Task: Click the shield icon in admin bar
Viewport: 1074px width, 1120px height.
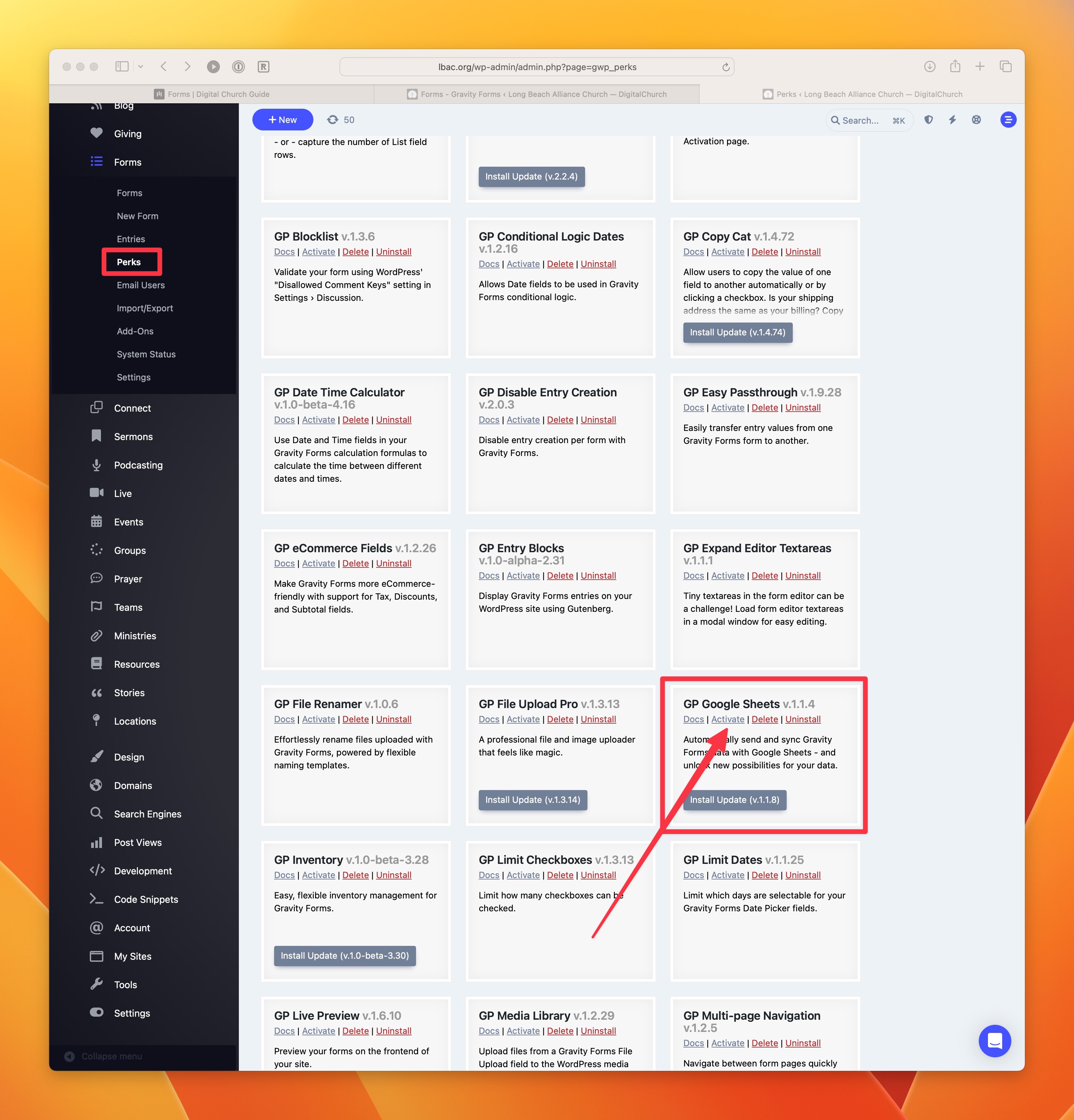Action: pyautogui.click(x=929, y=120)
